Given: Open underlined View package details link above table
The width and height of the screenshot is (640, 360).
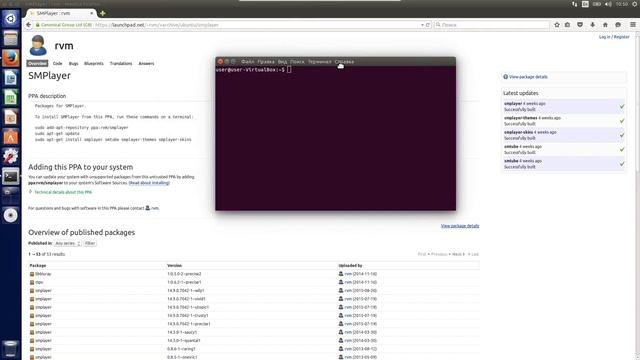Looking at the screenshot, I should [460, 226].
